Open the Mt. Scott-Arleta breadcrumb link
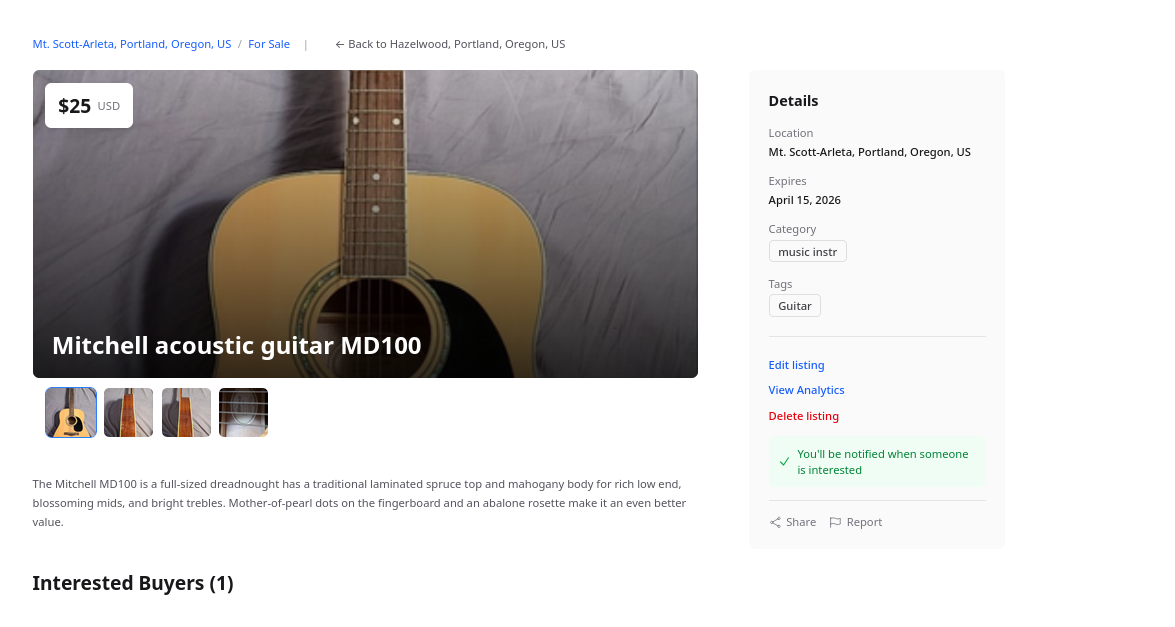The height and width of the screenshot is (627, 1175). [131, 43]
